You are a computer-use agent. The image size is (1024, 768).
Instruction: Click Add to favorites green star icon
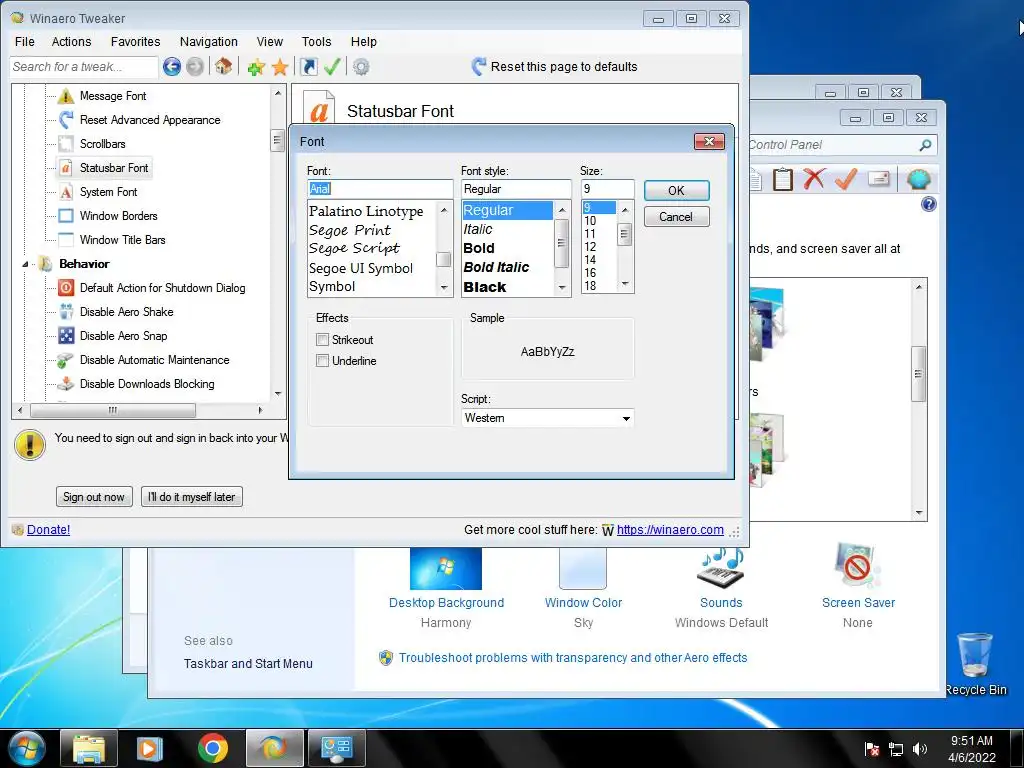coord(256,67)
